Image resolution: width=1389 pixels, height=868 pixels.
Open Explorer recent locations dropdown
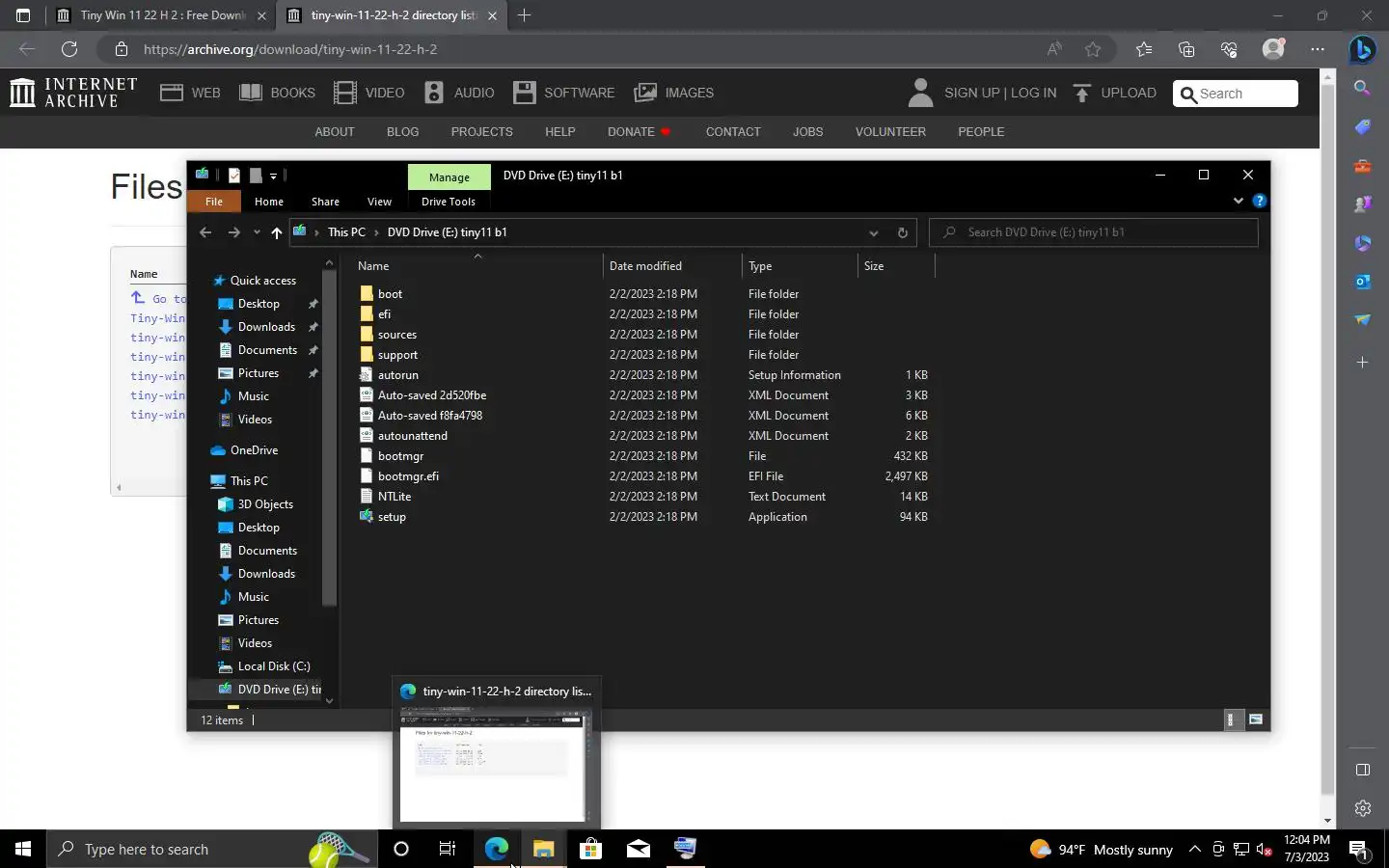pos(257,232)
